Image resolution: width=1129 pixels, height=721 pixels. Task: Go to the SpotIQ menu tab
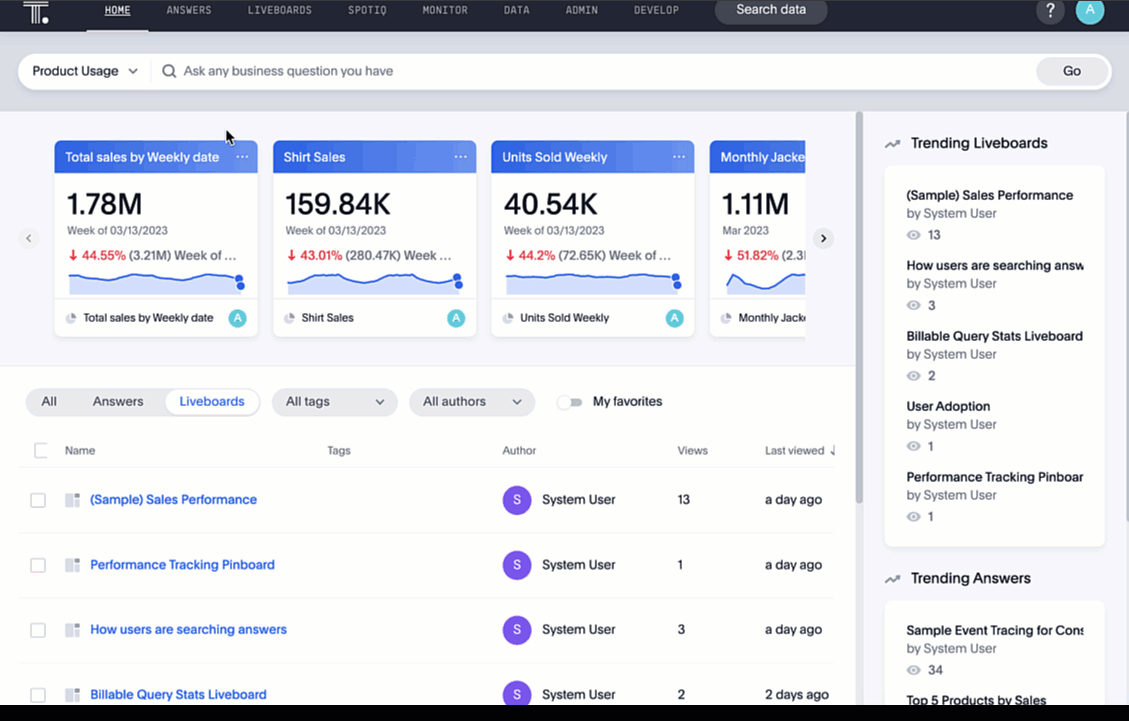click(x=367, y=11)
